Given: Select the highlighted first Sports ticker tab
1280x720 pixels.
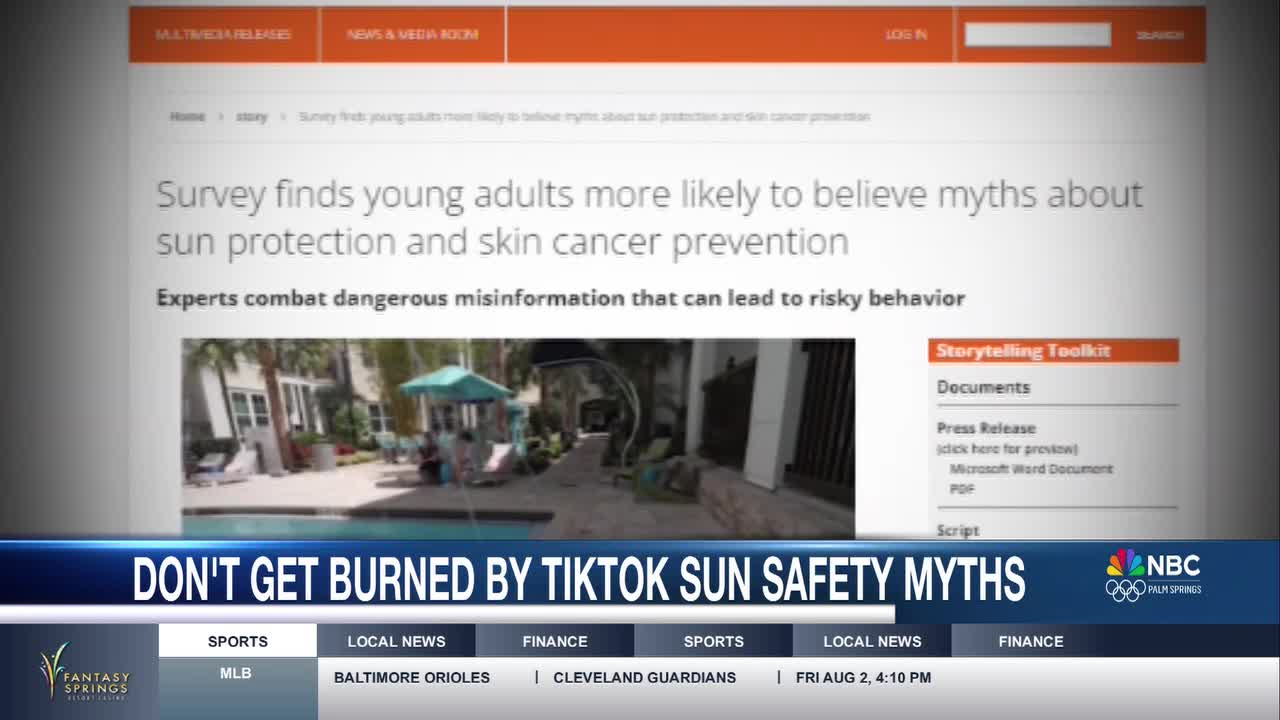Looking at the screenshot, I should (x=238, y=641).
